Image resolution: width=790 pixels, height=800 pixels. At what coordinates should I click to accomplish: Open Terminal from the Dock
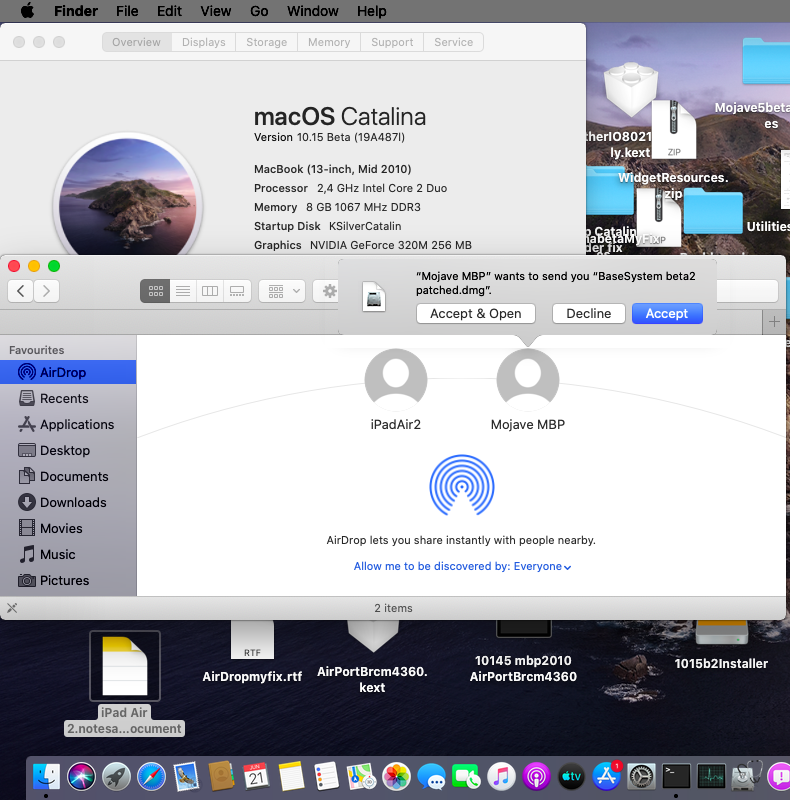[676, 777]
